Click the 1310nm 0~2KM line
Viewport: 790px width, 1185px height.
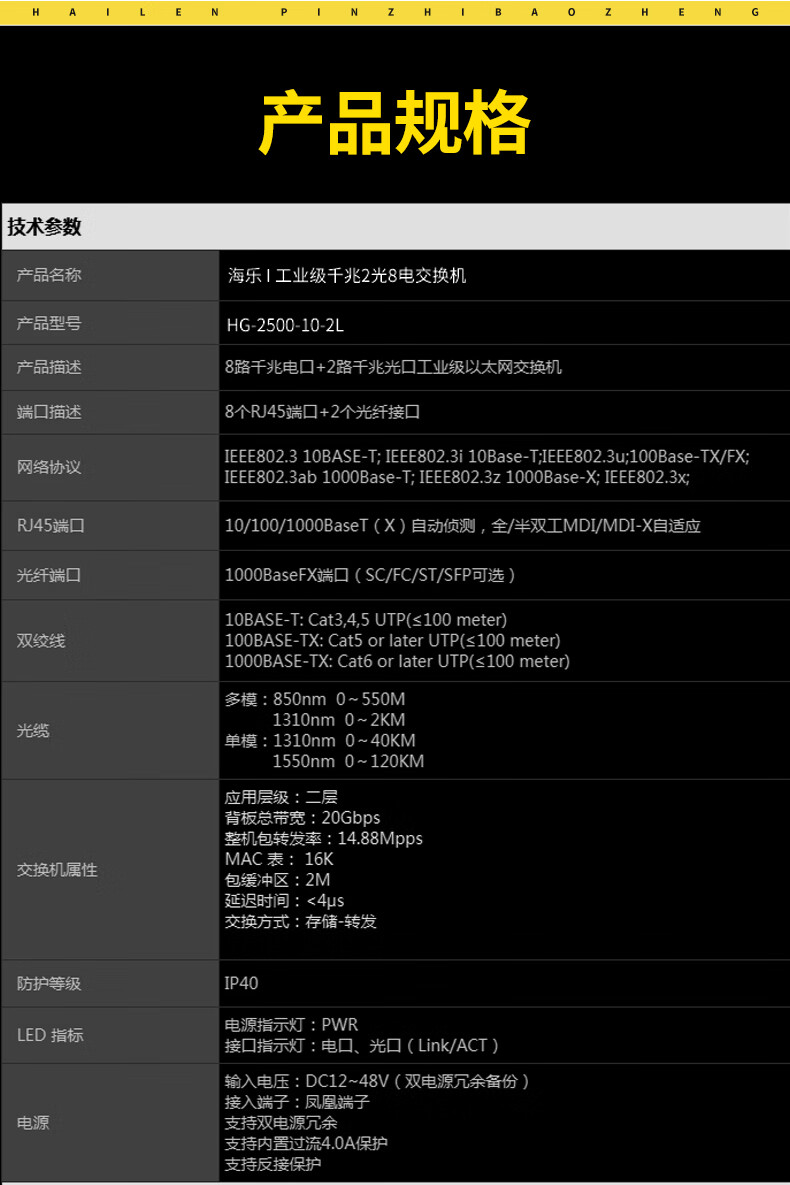click(x=339, y=720)
